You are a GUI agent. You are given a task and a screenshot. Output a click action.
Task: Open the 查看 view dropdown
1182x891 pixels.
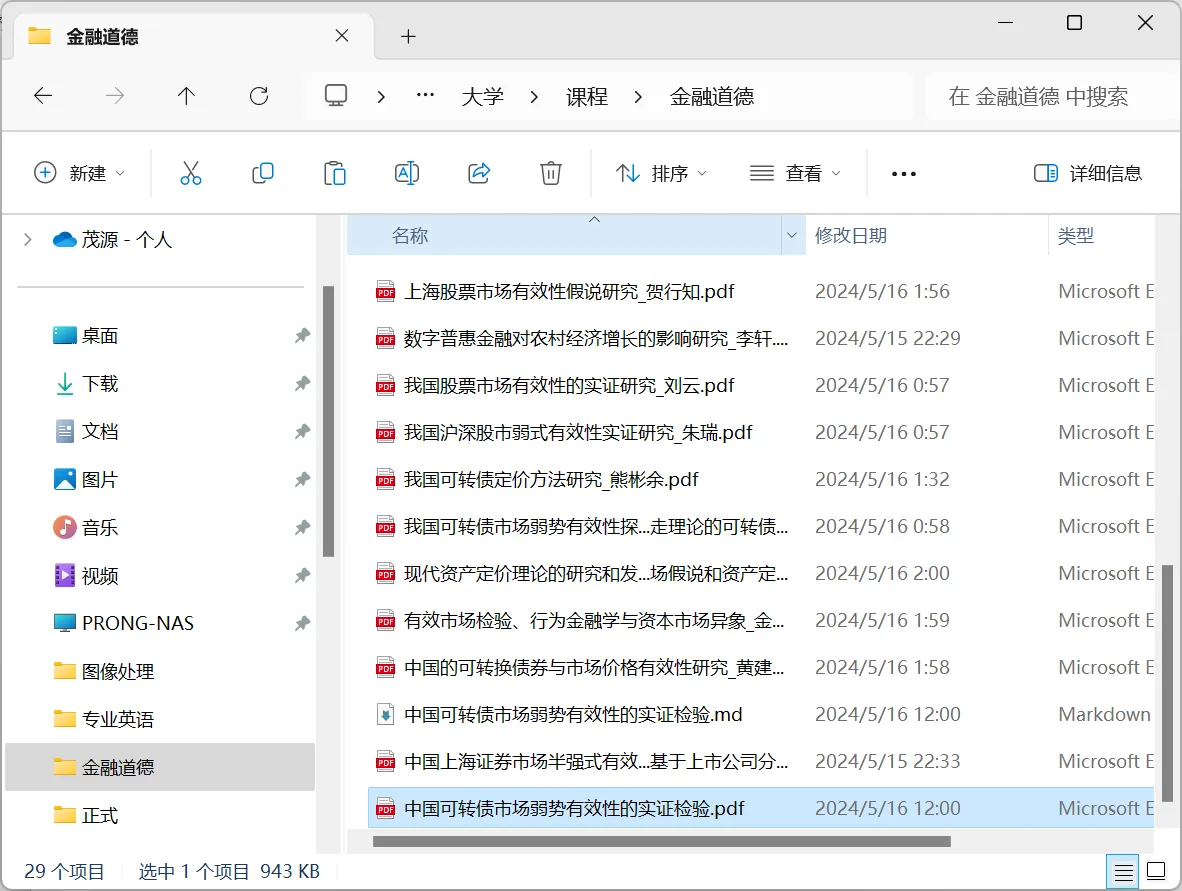pos(795,173)
